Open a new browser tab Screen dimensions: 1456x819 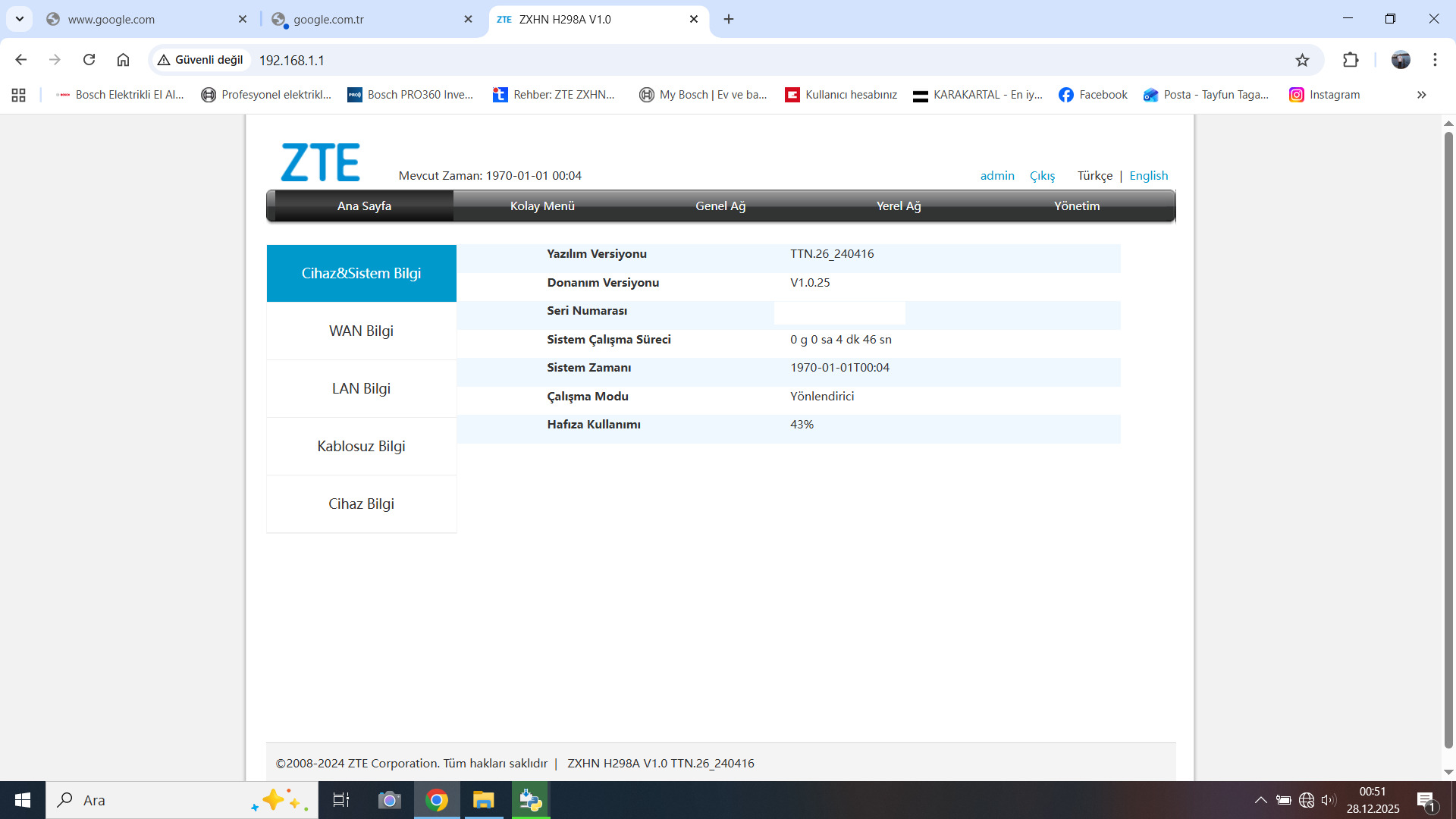pyautogui.click(x=729, y=19)
